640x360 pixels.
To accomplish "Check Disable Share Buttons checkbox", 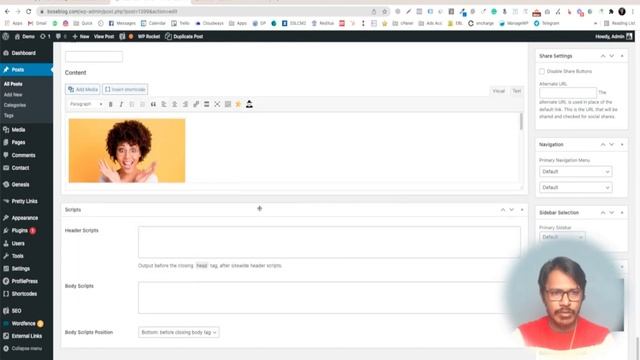I will tap(542, 71).
